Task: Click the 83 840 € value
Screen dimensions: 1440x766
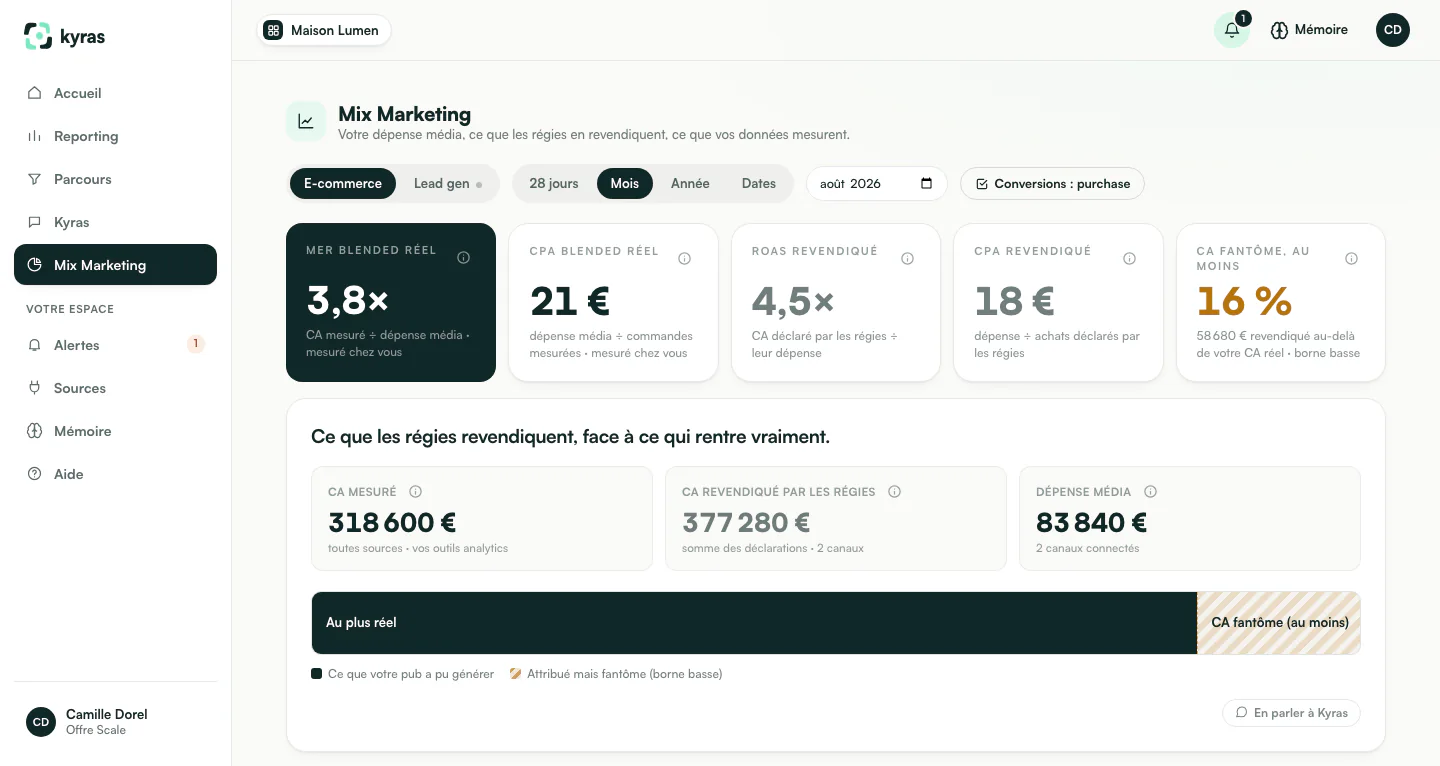Action: [x=1091, y=522]
